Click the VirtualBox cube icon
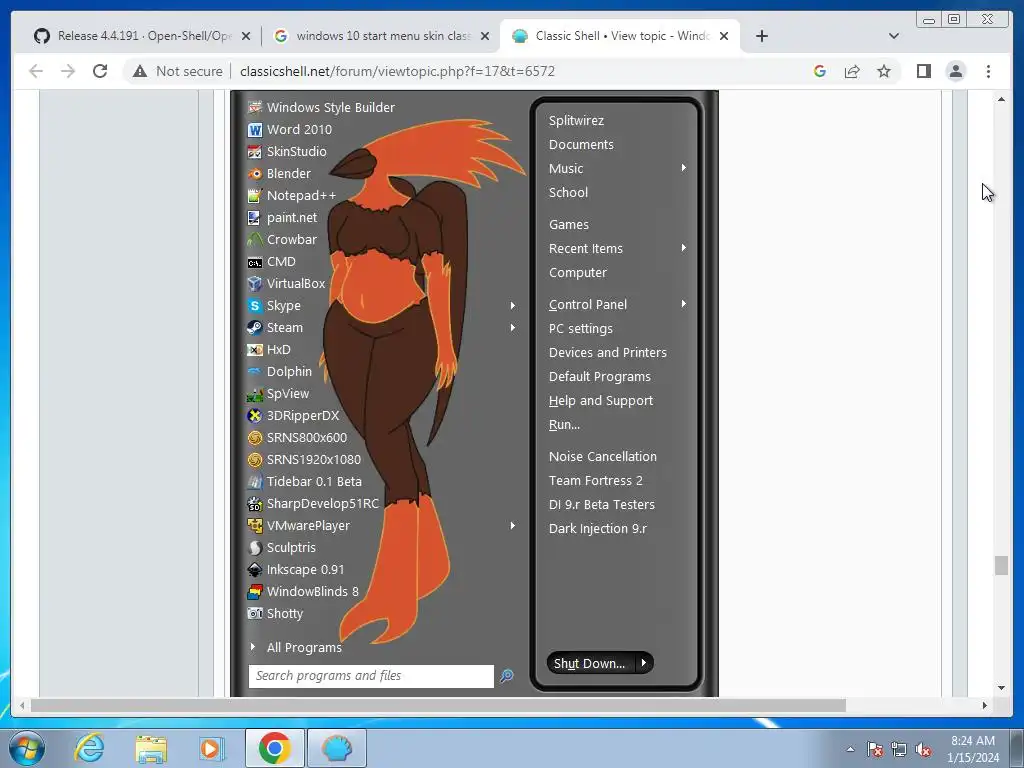Viewport: 1024px width, 768px height. pos(255,283)
